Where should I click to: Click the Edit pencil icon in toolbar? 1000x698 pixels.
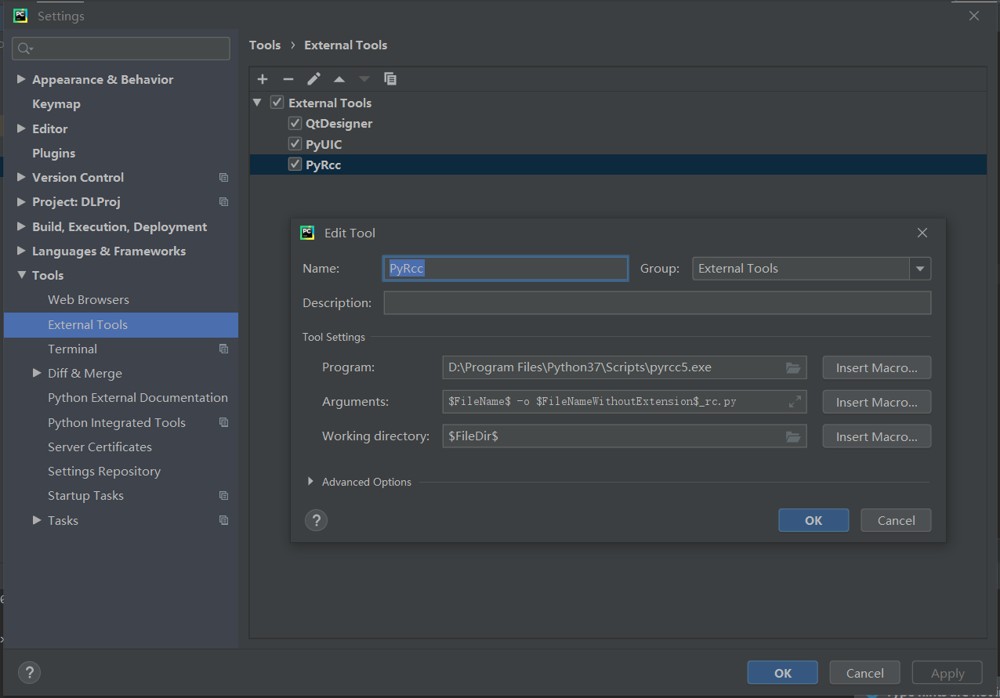313,79
